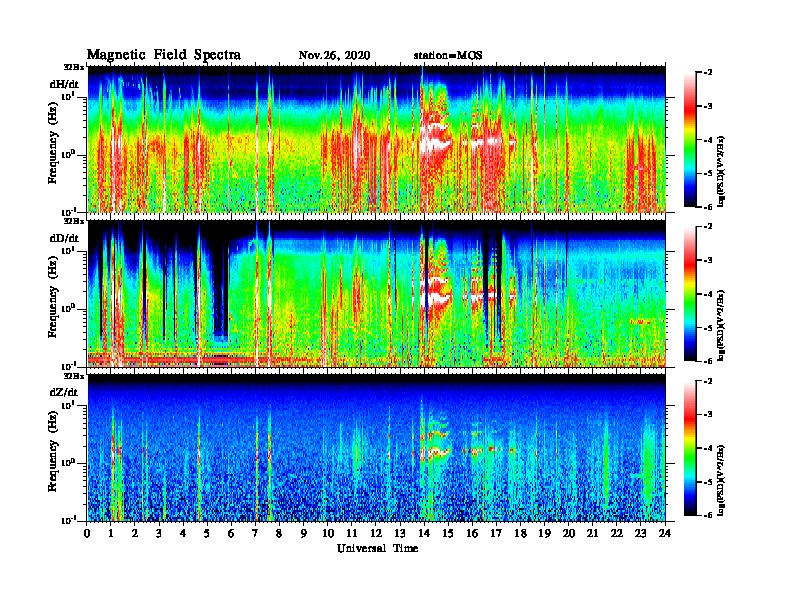Click hour "11" on the time axis

coord(352,533)
